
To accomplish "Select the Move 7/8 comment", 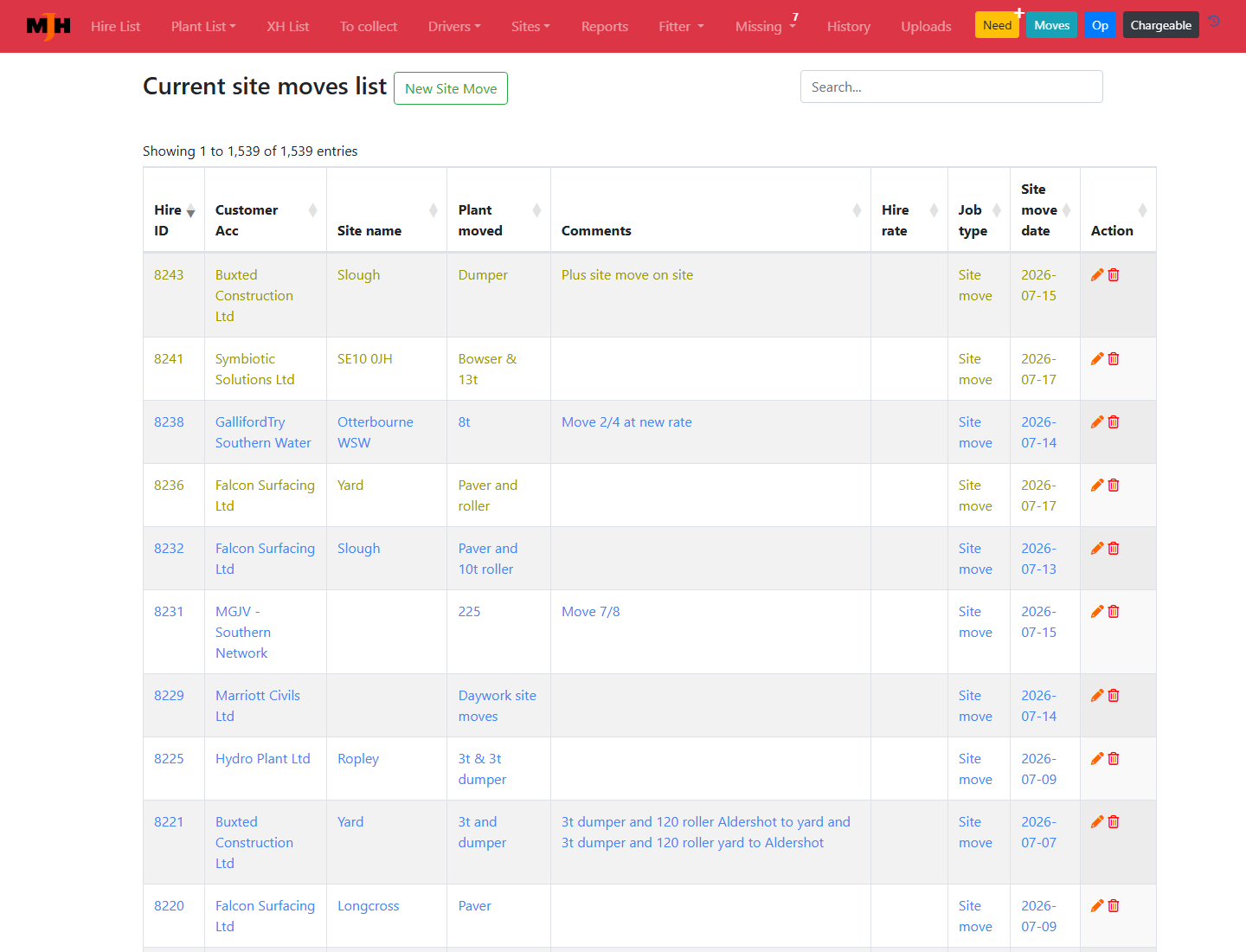I will 591,611.
